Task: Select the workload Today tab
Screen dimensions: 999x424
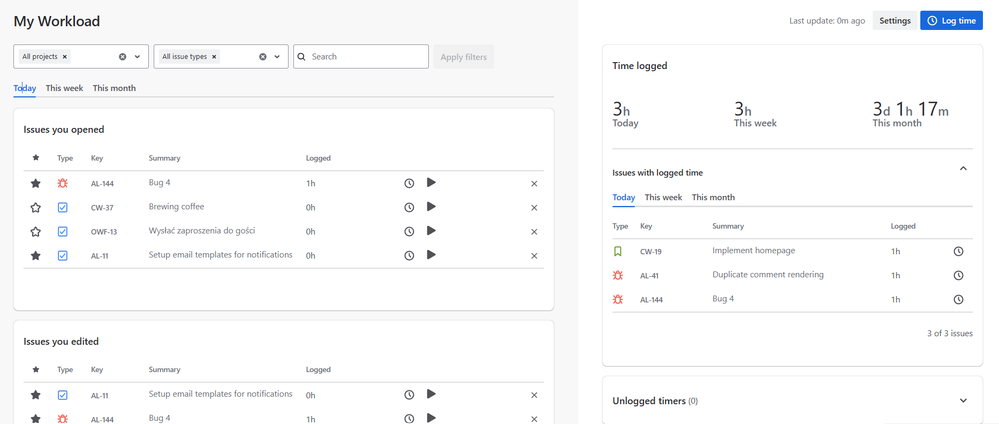Action: (25, 88)
